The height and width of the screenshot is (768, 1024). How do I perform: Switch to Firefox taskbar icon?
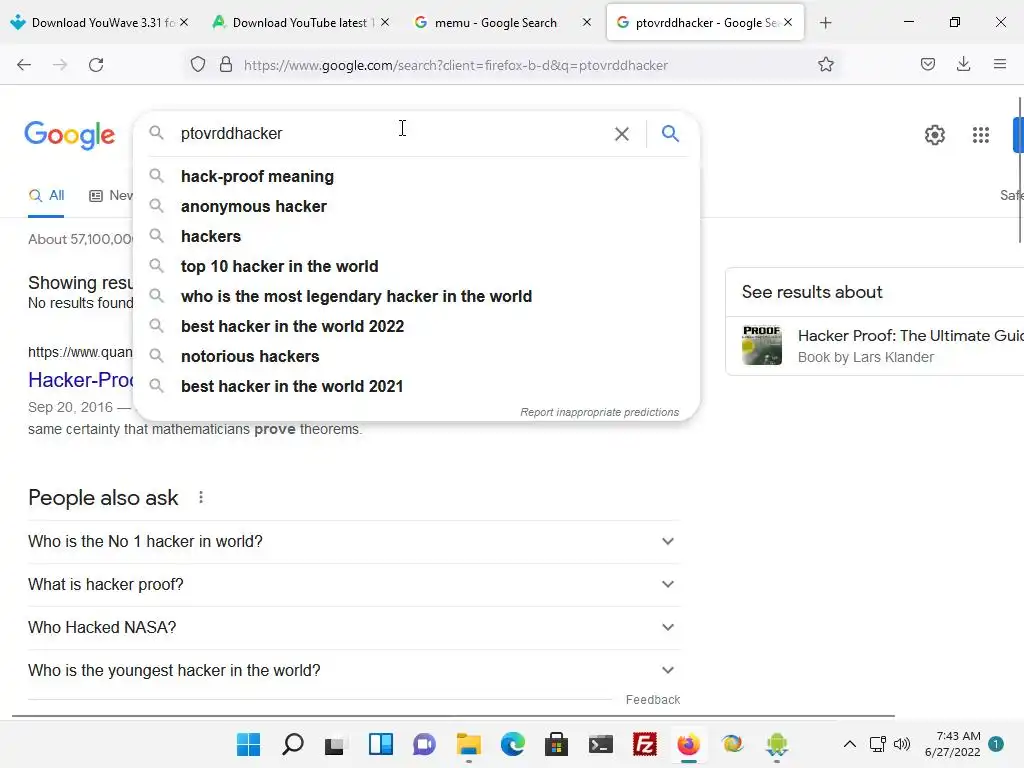click(x=688, y=744)
